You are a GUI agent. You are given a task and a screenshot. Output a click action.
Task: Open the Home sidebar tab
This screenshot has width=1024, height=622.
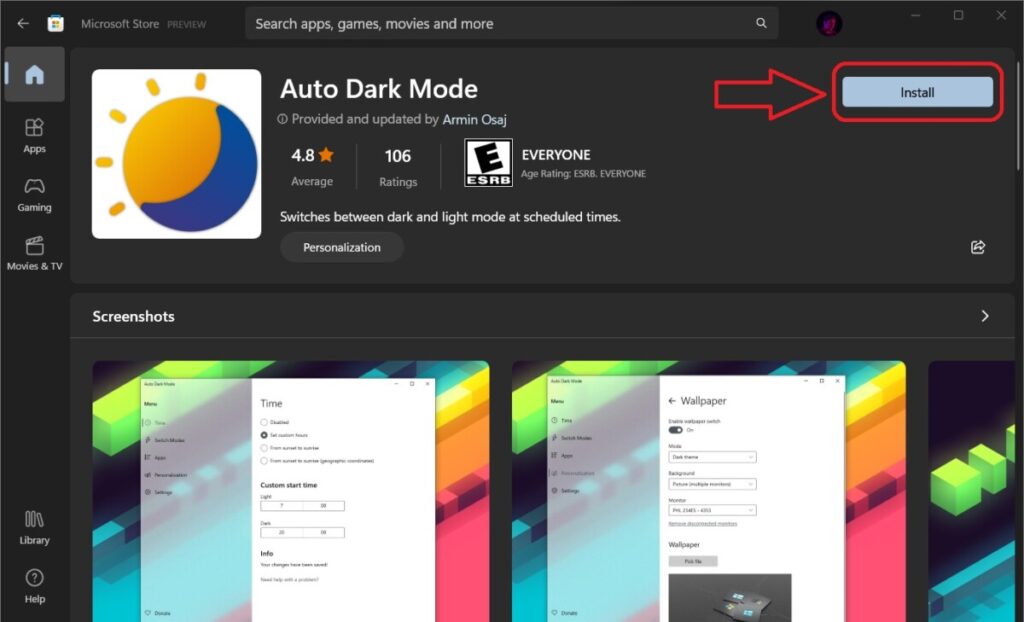coord(35,74)
